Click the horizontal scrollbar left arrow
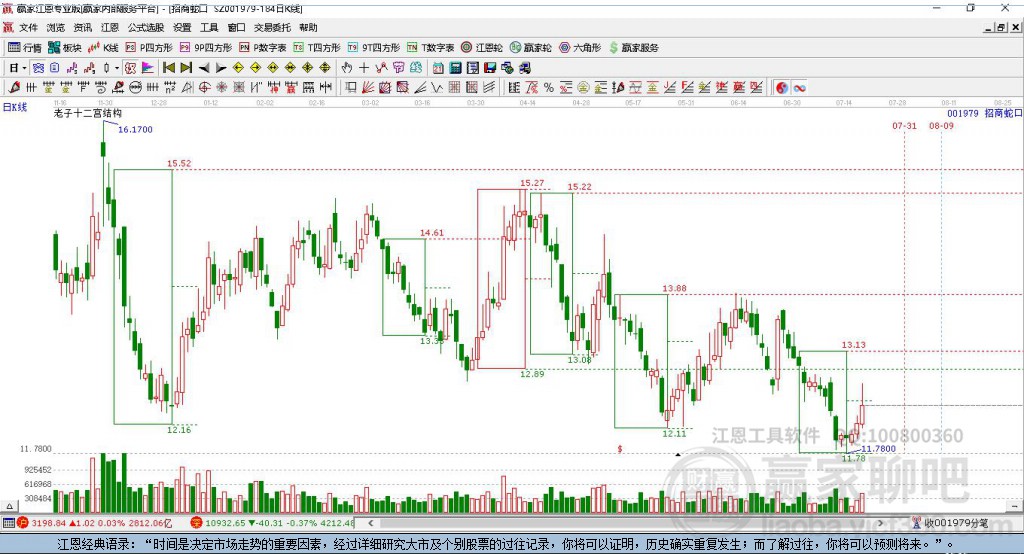The height and width of the screenshot is (554, 1024). click(371, 523)
